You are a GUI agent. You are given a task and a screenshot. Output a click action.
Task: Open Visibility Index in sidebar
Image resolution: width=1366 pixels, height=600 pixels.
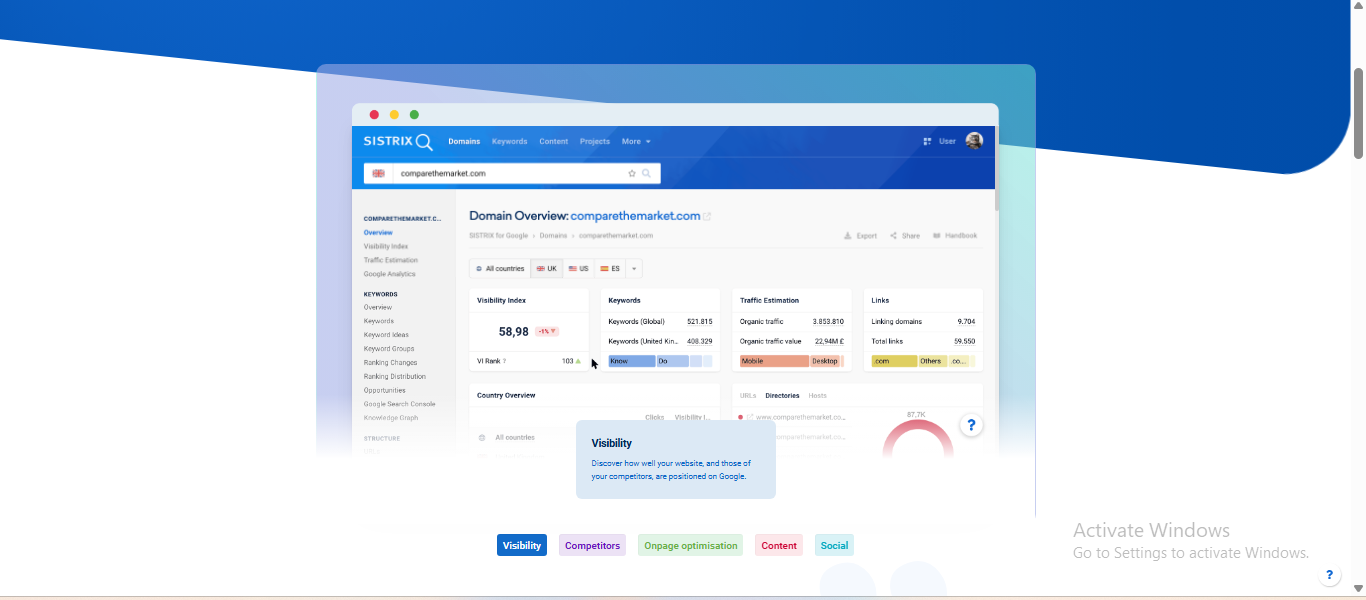tap(386, 246)
